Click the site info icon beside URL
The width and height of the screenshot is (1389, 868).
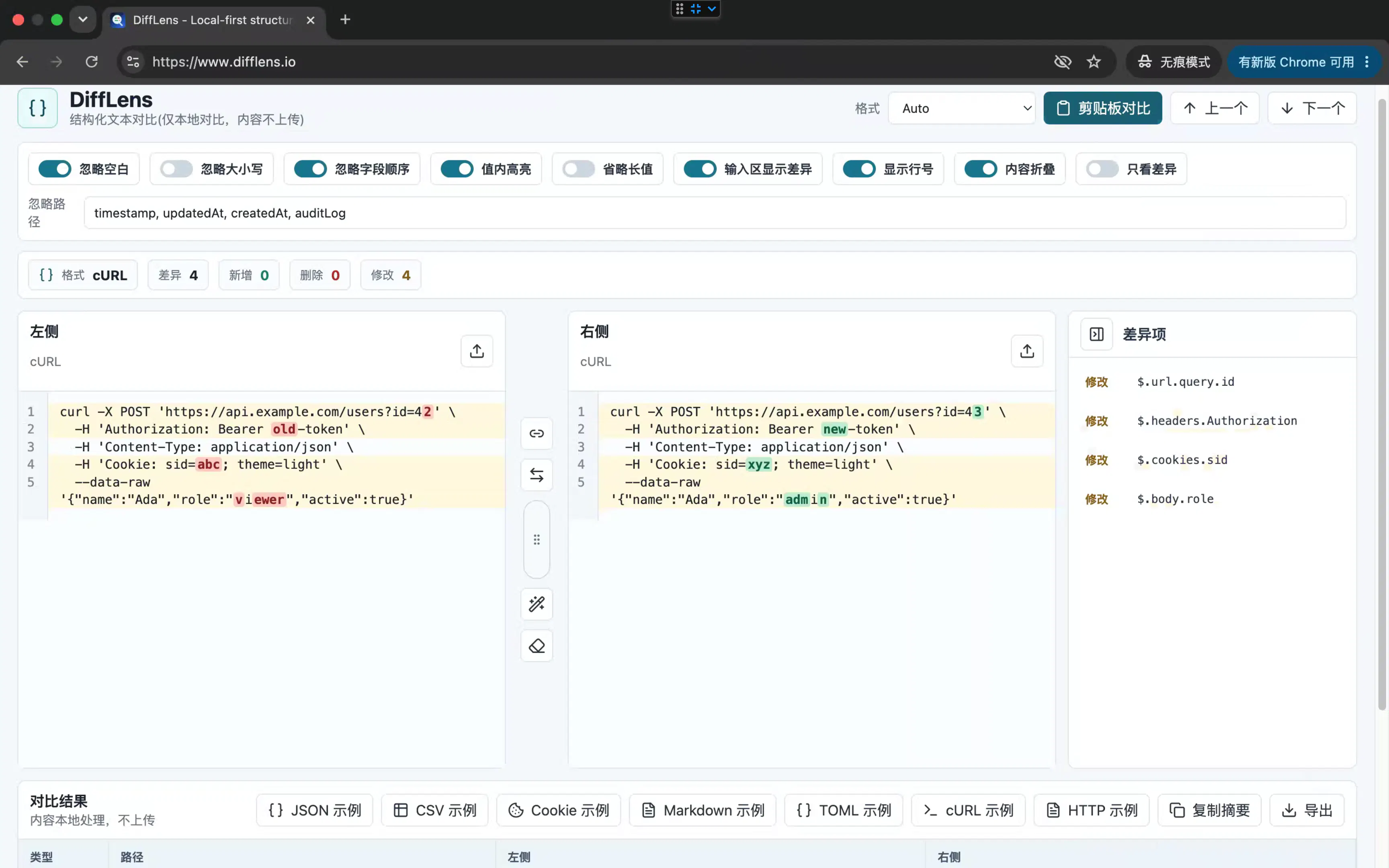tap(133, 62)
